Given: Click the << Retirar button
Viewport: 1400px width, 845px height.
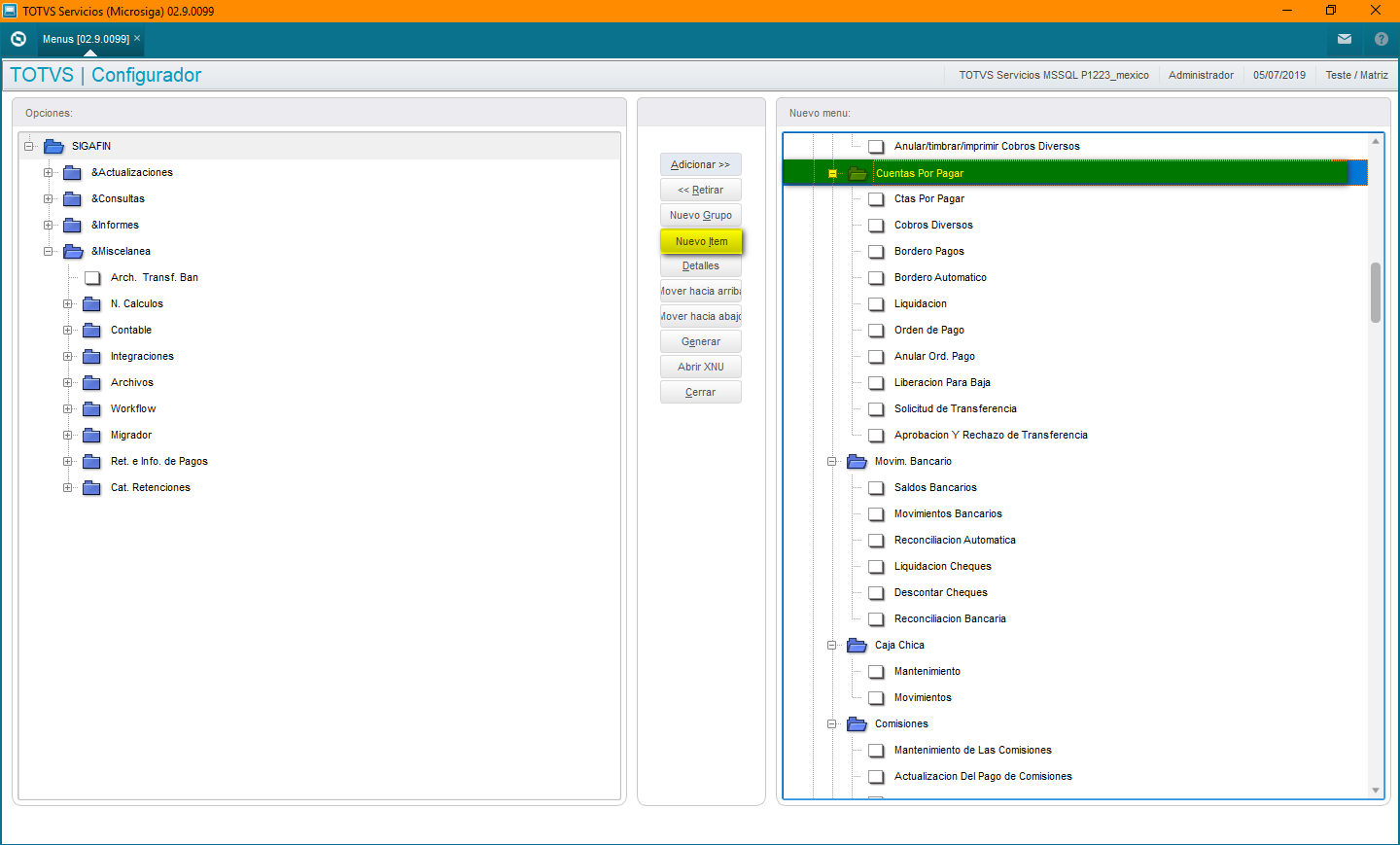Looking at the screenshot, I should tap(700, 190).
